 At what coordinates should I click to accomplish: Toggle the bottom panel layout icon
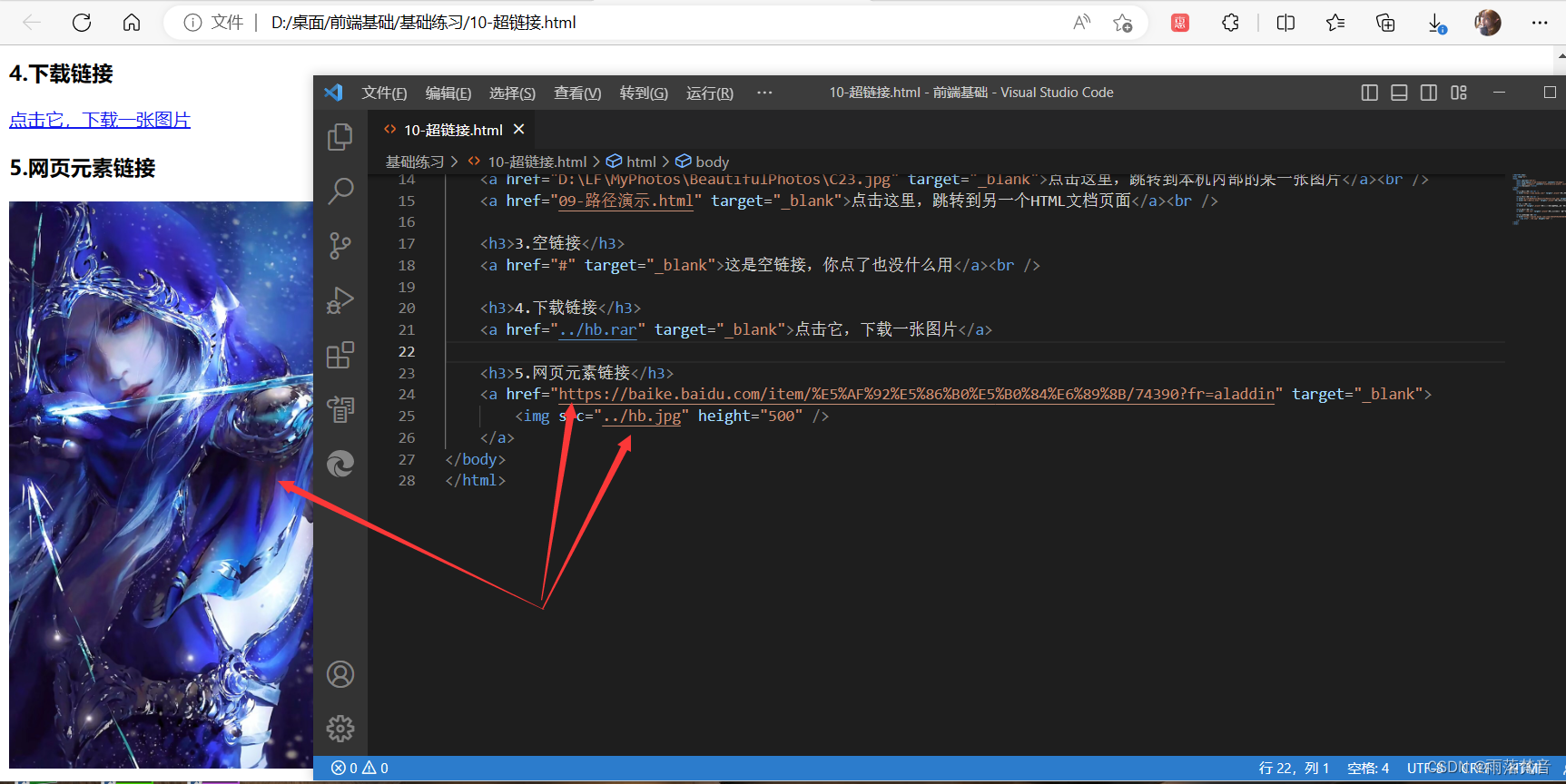pyautogui.click(x=1399, y=93)
